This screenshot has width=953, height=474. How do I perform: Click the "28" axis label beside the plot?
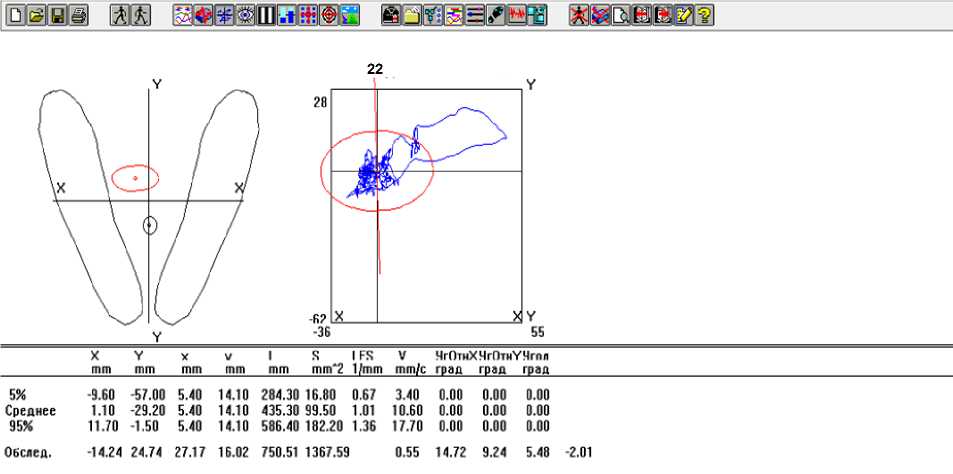coord(322,101)
